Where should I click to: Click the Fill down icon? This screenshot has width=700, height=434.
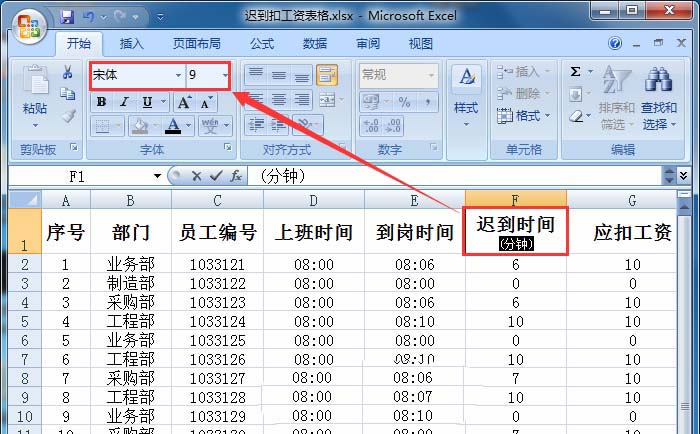[575, 94]
